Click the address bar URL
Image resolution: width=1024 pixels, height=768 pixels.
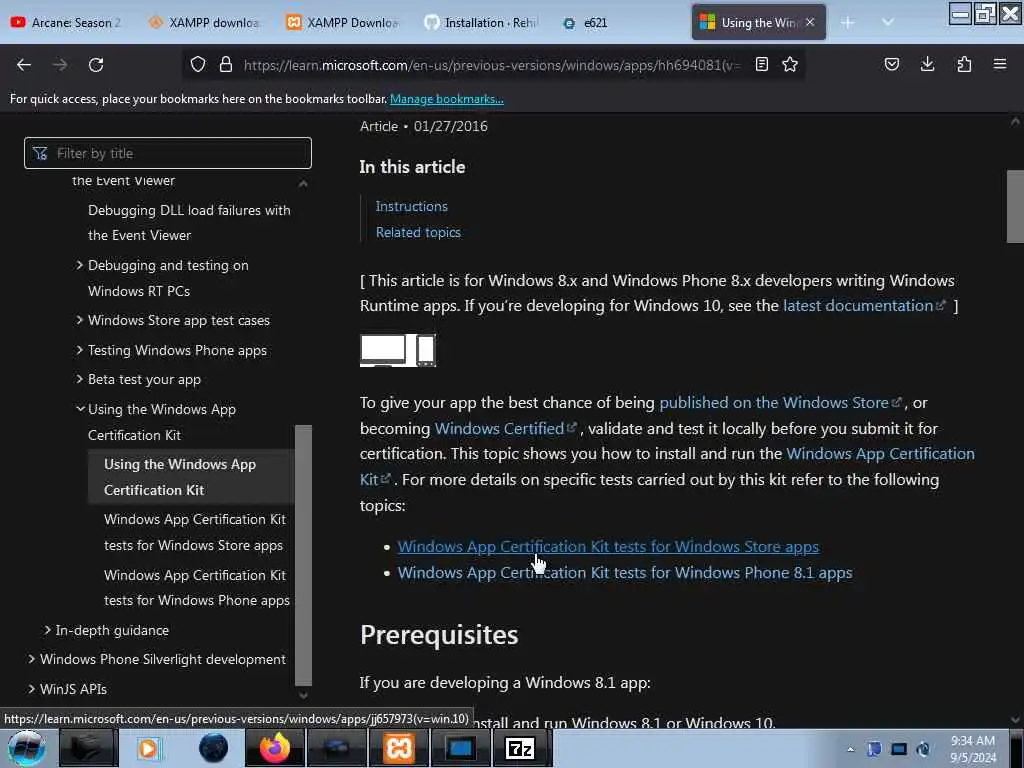click(491, 65)
